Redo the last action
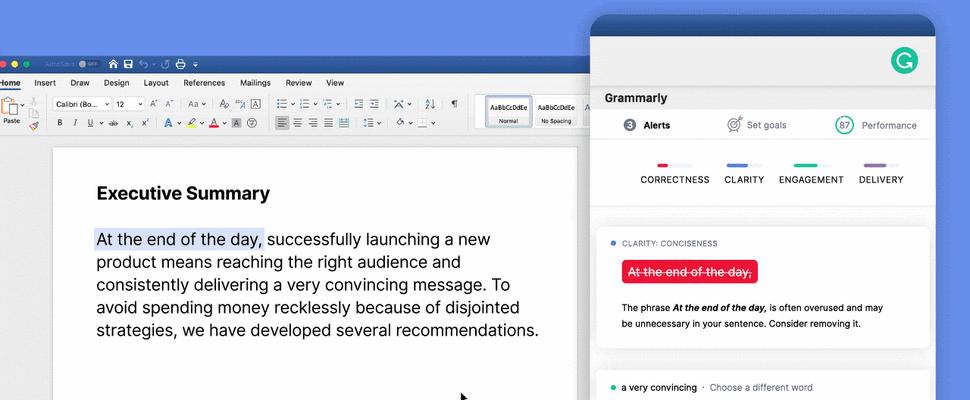Image resolution: width=970 pixels, height=400 pixels. pyautogui.click(x=165, y=64)
